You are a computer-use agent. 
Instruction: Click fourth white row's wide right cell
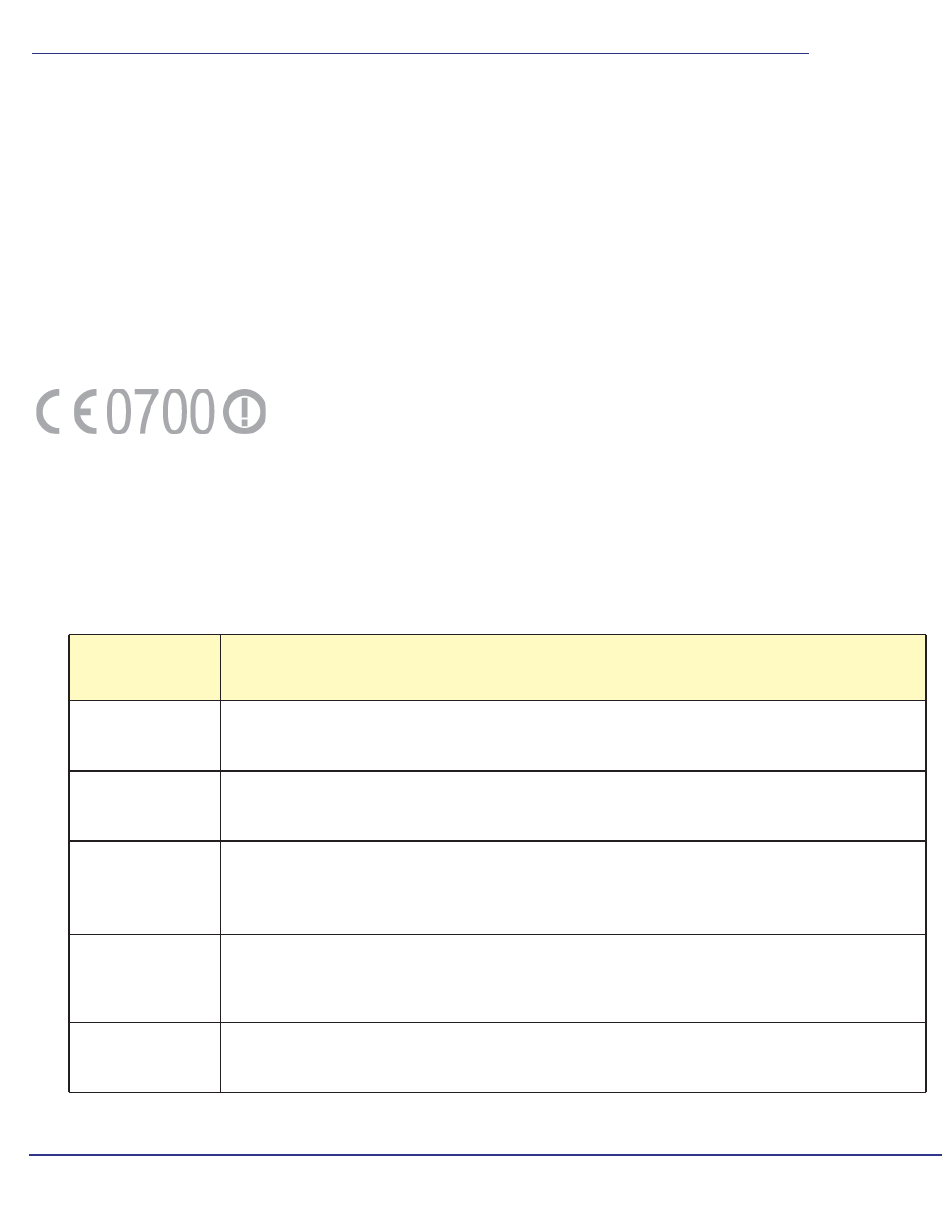point(573,978)
